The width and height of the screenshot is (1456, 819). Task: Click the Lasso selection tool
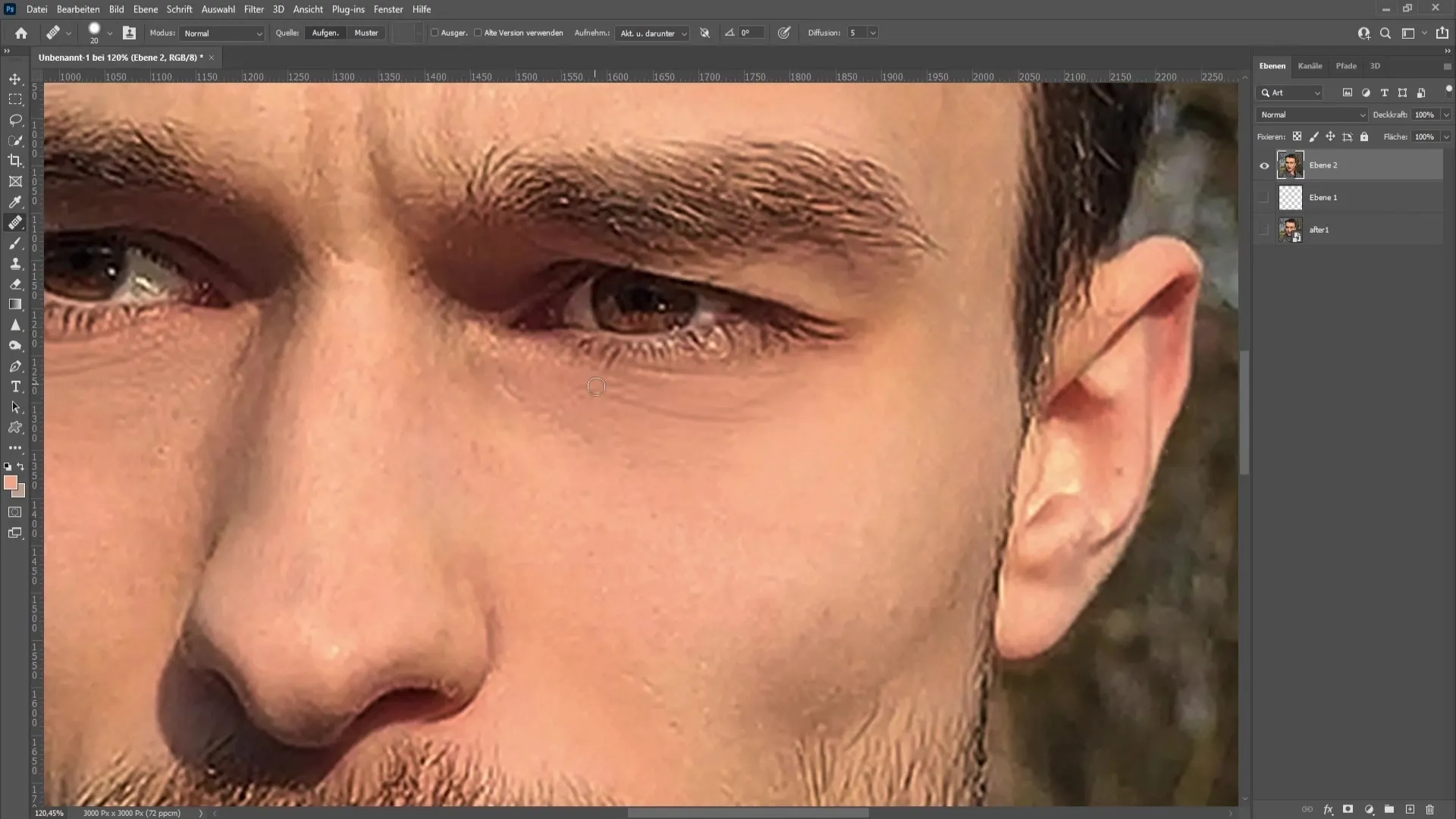tap(15, 119)
